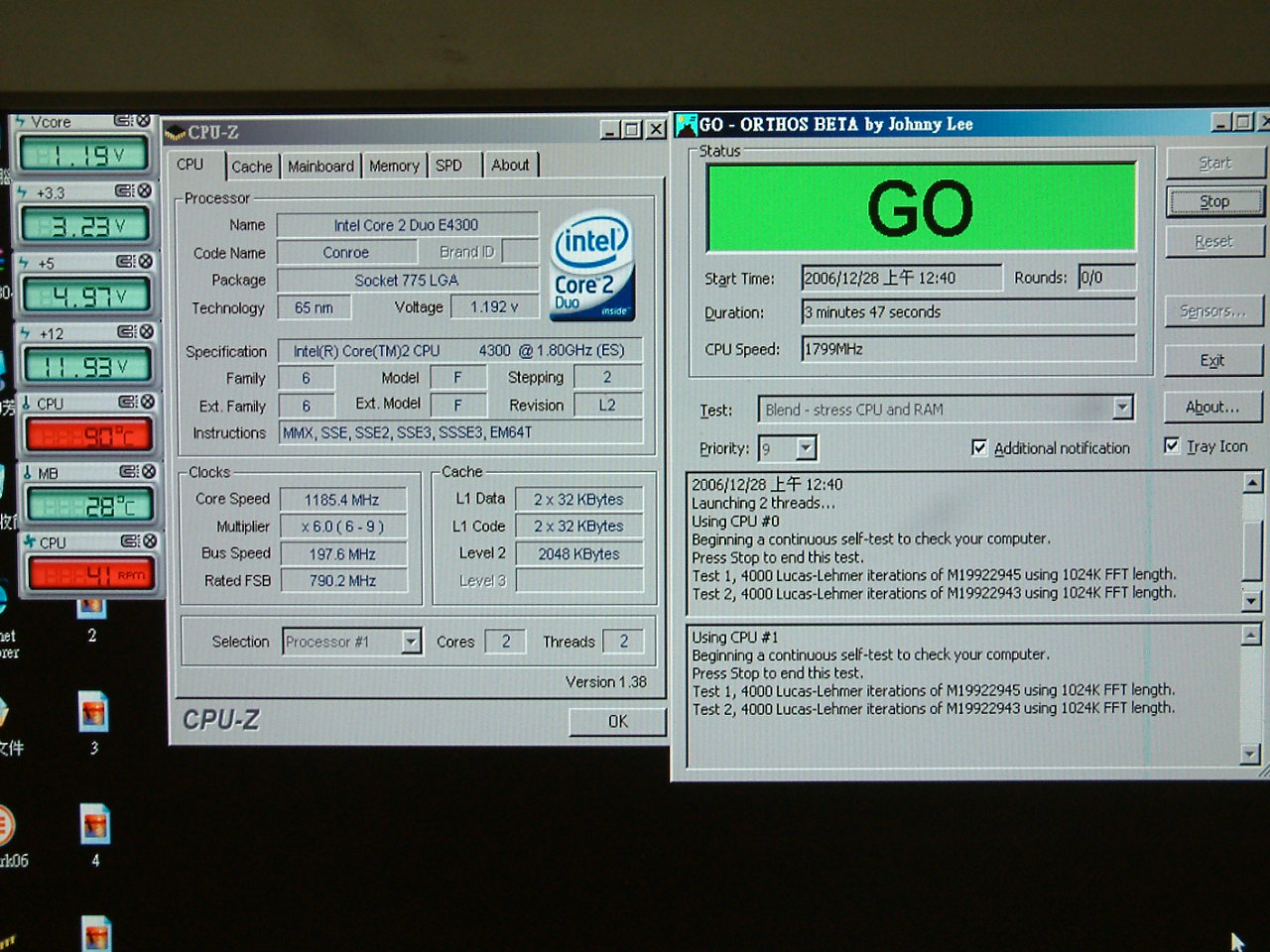Screen dimensions: 1270x952
Task: Click the Rounds field showing 0/0
Action: click(1107, 278)
